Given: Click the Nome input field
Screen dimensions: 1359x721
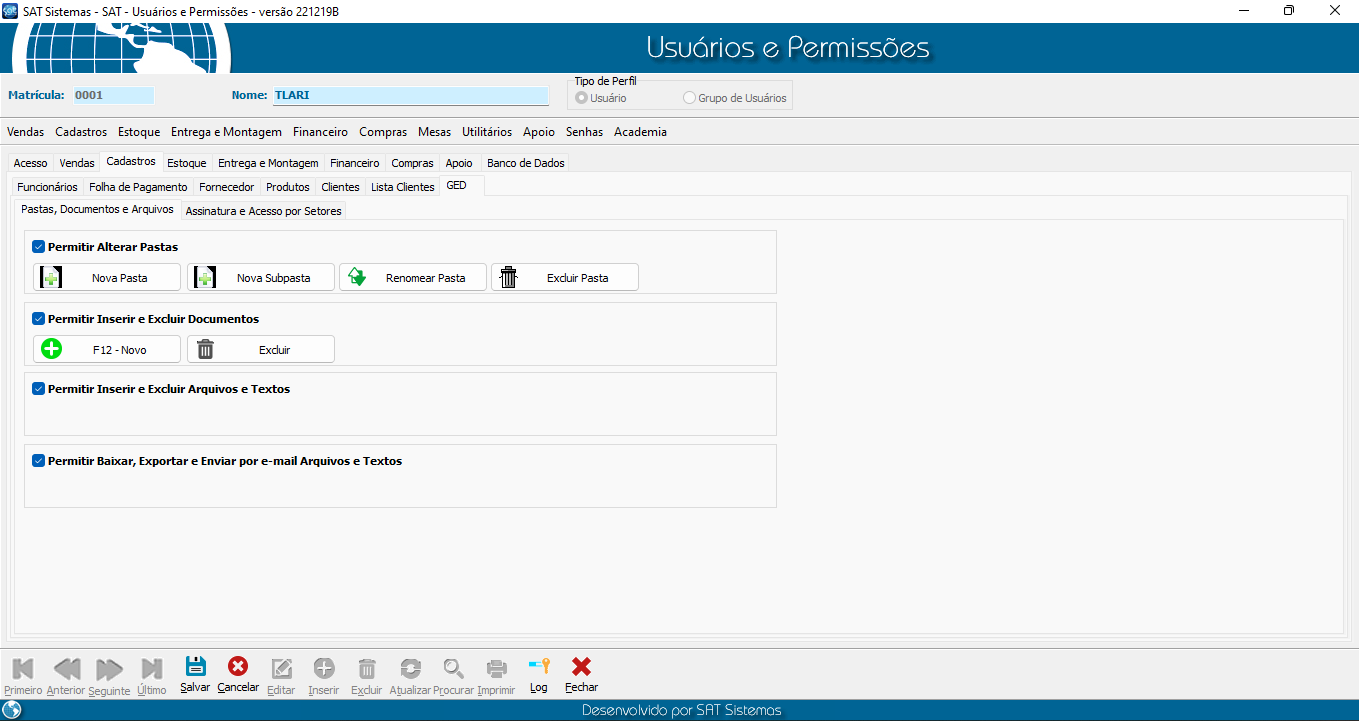Looking at the screenshot, I should click(x=410, y=96).
